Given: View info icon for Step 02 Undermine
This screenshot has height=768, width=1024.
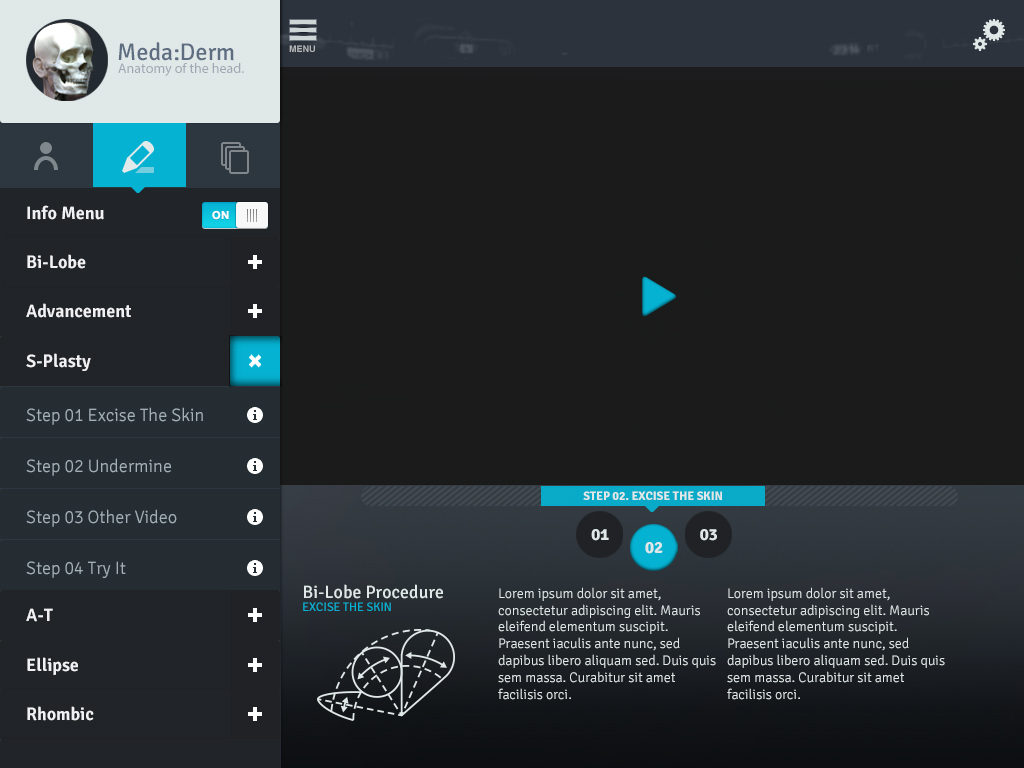Looking at the screenshot, I should (254, 464).
